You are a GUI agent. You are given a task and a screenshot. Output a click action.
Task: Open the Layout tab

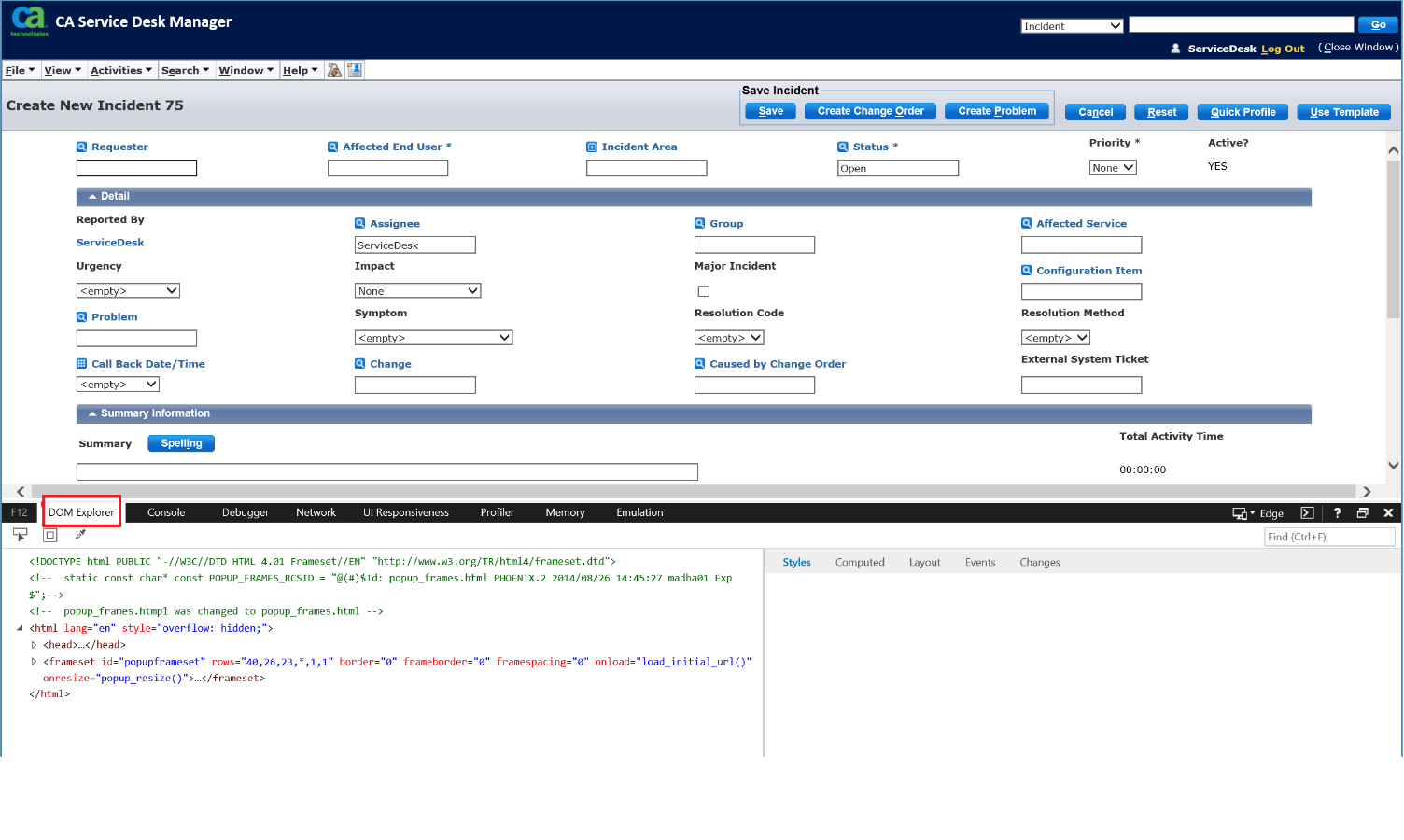[924, 562]
